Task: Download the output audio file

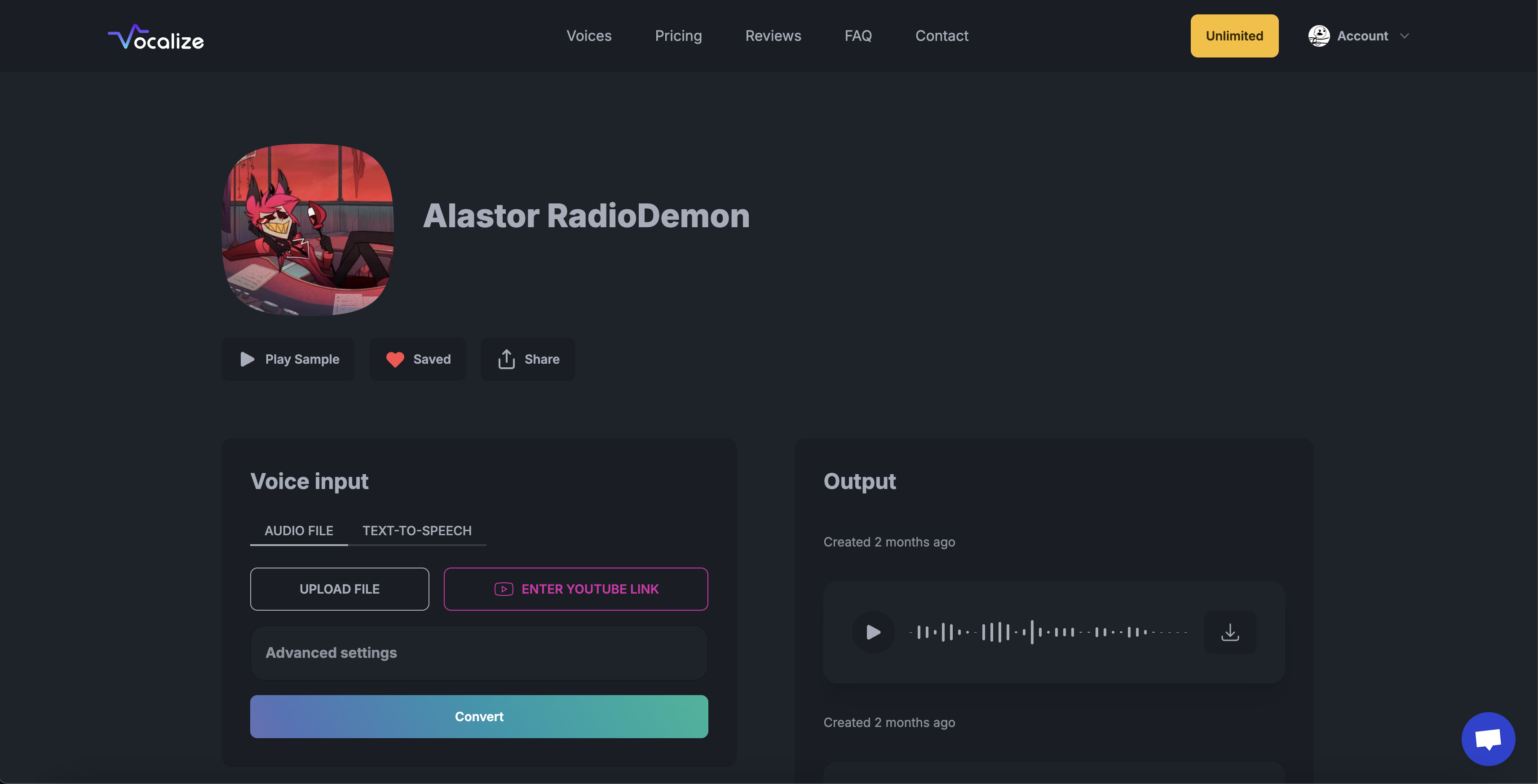Action: coord(1230,632)
